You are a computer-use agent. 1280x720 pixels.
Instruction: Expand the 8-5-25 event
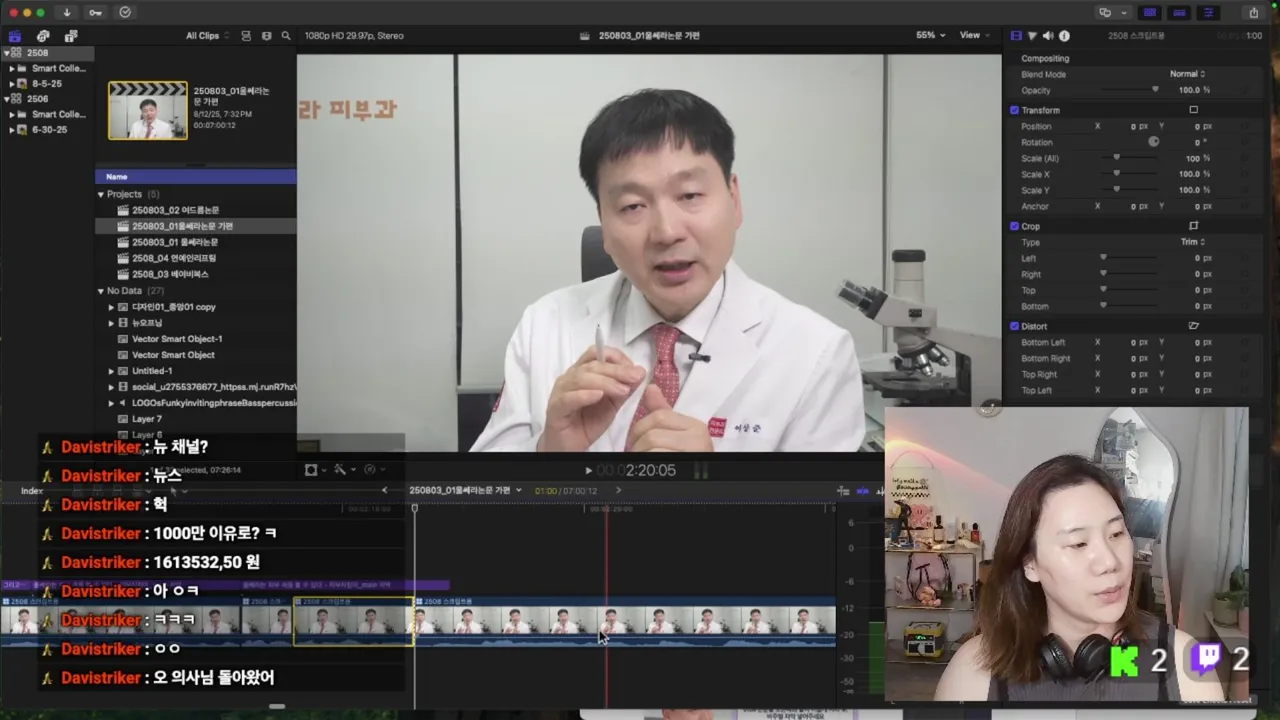tap(11, 84)
